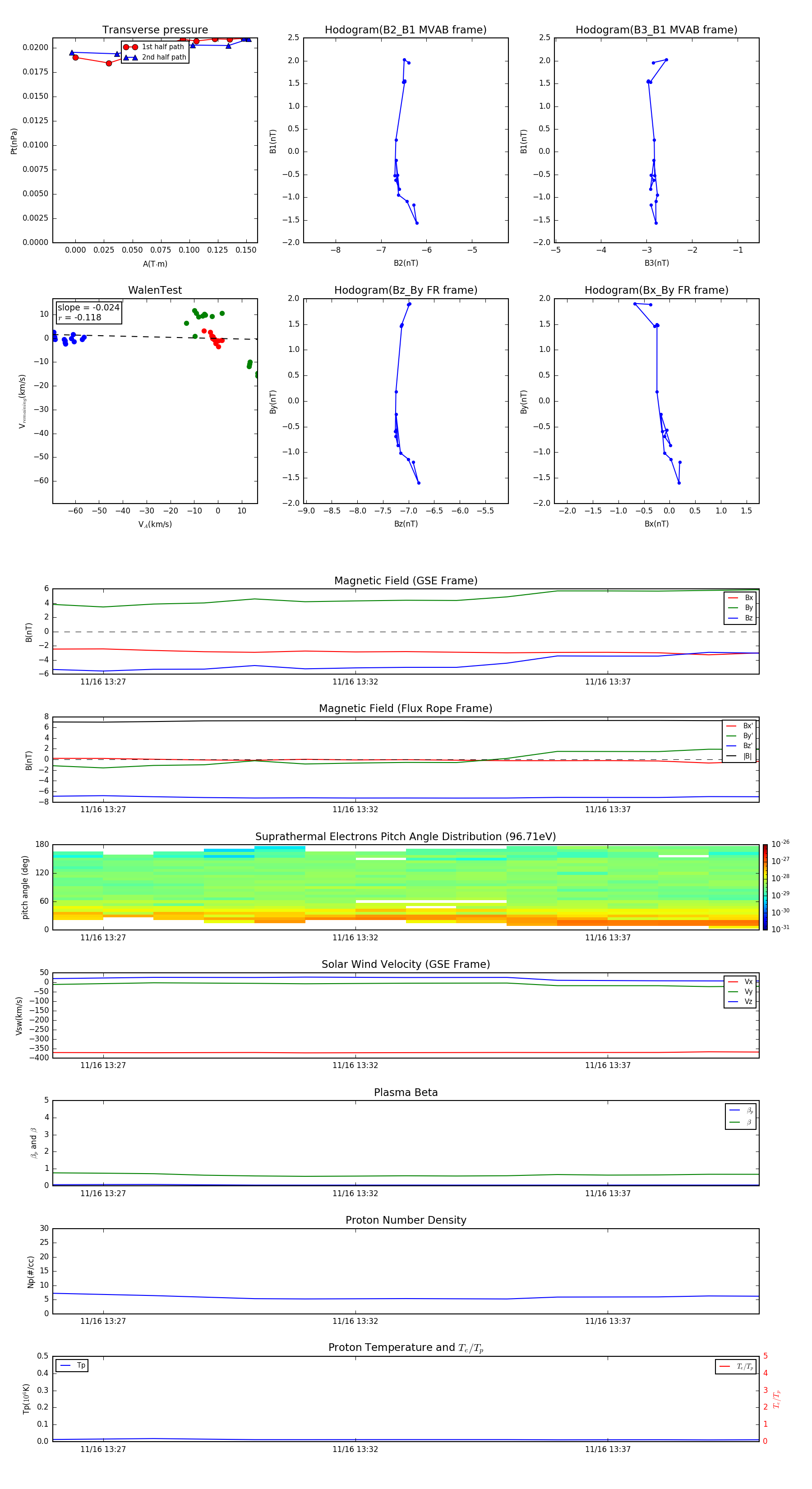Click the 'B2(nT)' x-axis label
The height and width of the screenshot is (1489, 812).
click(x=406, y=263)
